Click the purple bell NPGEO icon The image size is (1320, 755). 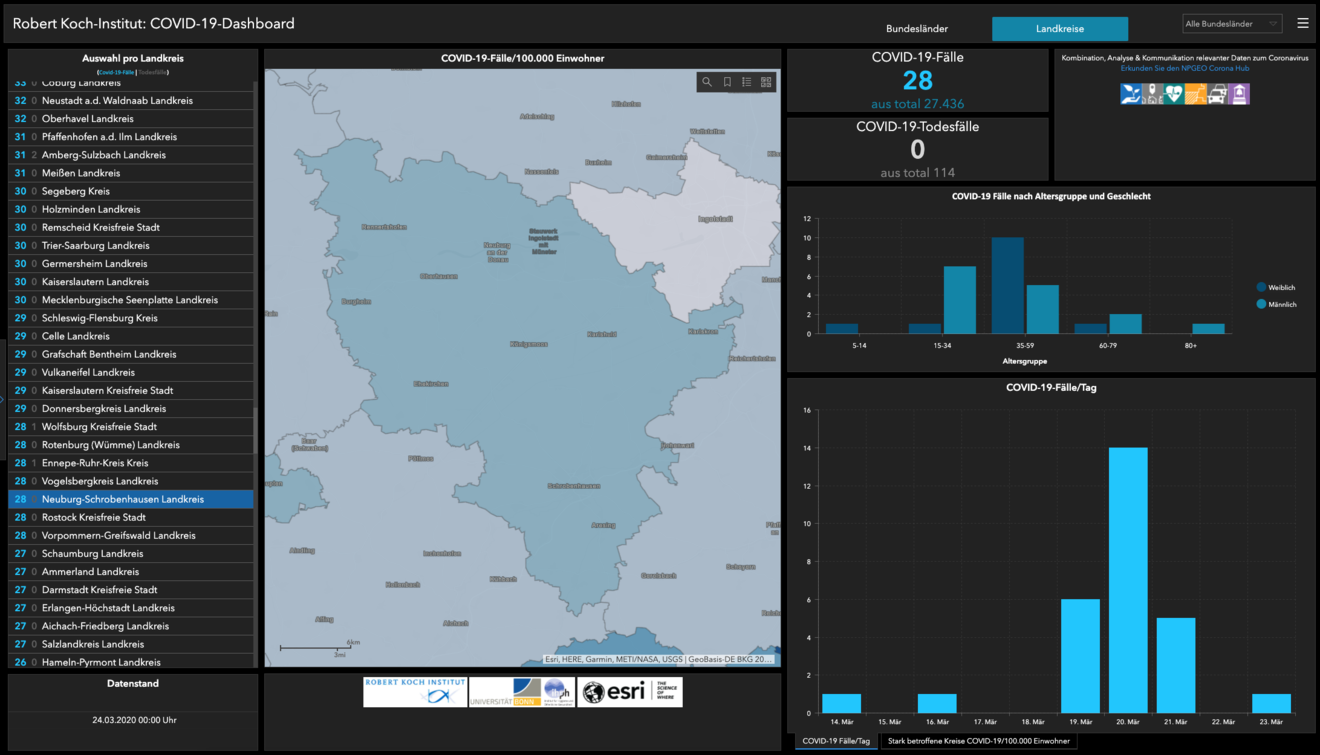(1240, 94)
